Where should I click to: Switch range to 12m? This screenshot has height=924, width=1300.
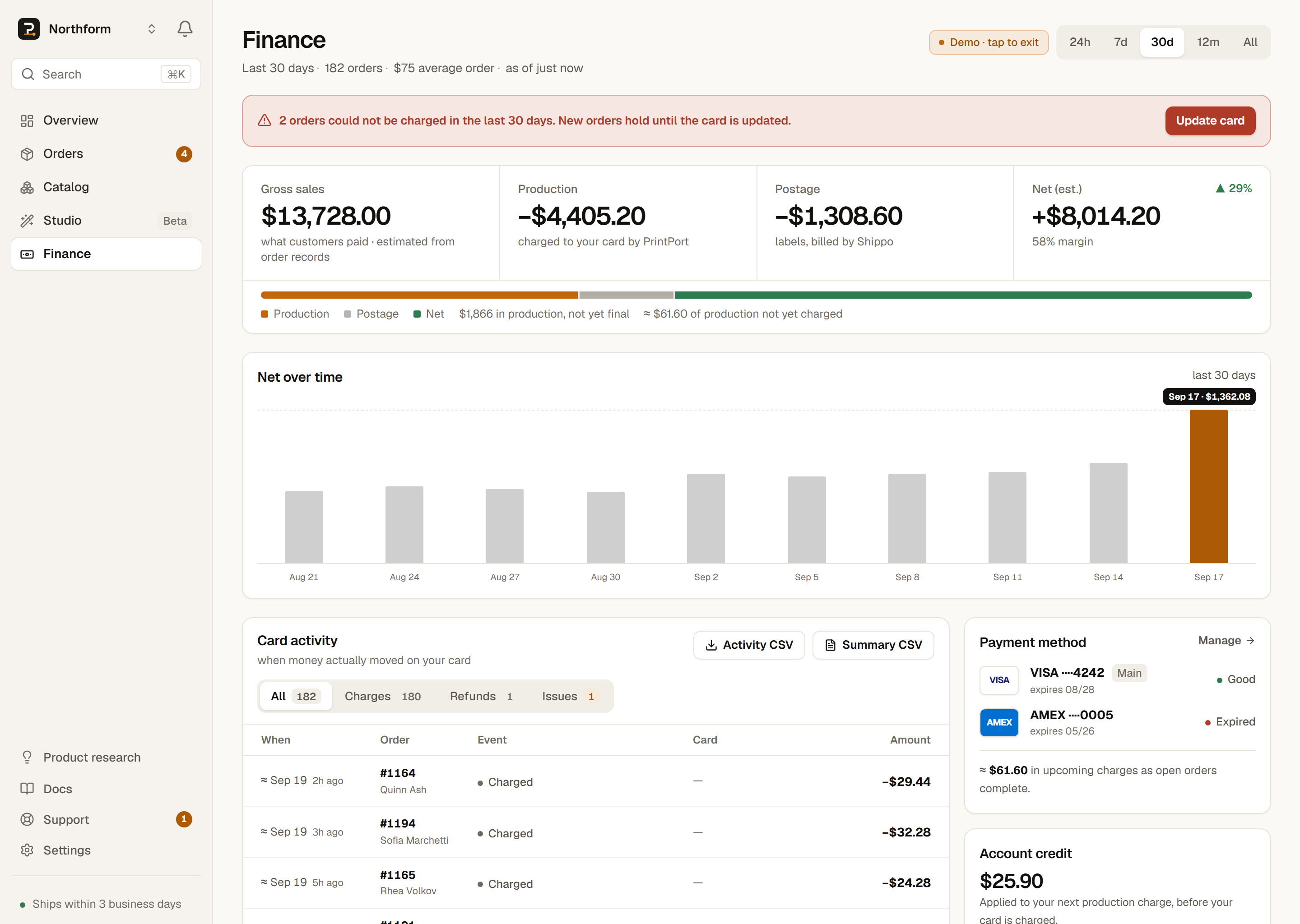click(1208, 42)
